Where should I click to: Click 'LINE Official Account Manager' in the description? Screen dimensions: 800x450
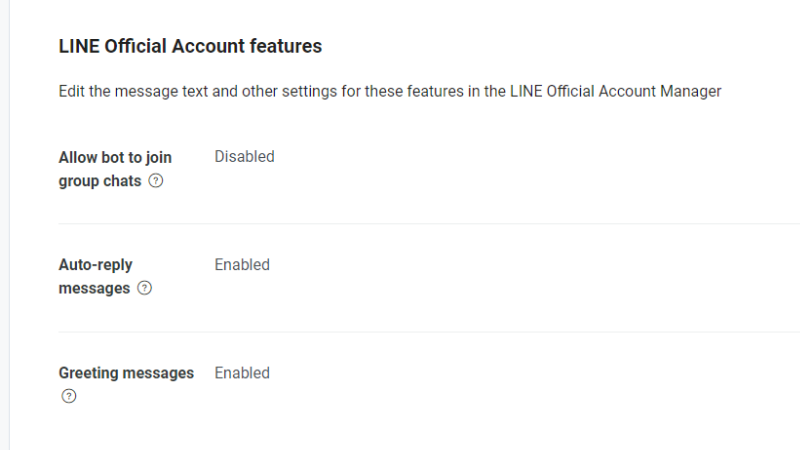pyautogui.click(x=616, y=91)
